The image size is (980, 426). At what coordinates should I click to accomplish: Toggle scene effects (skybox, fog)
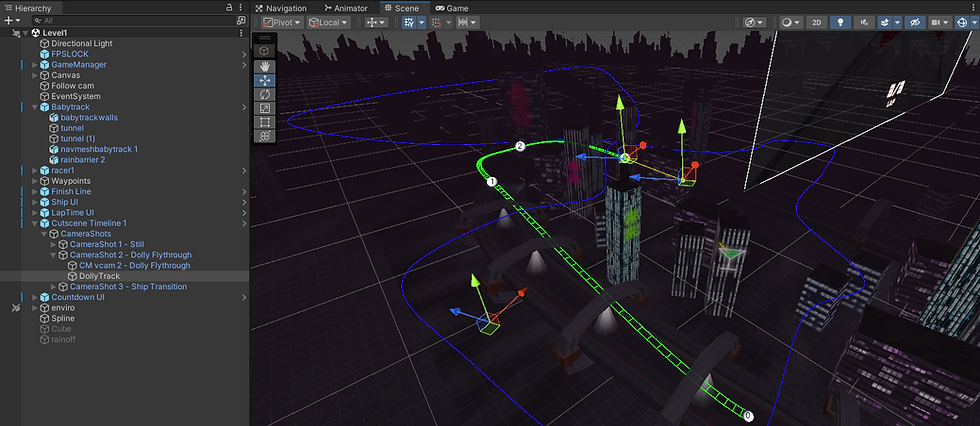884,22
